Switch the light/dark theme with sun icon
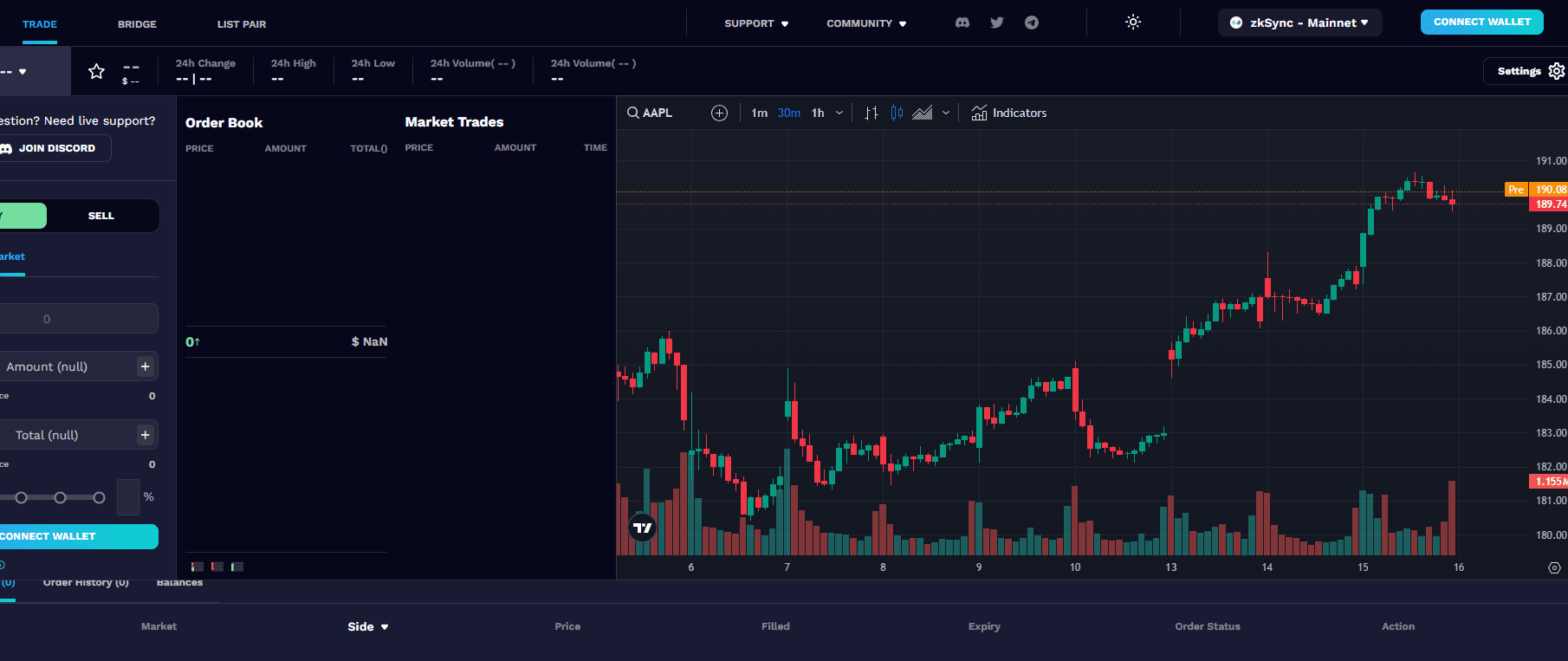The width and height of the screenshot is (1568, 661). 1133,23
